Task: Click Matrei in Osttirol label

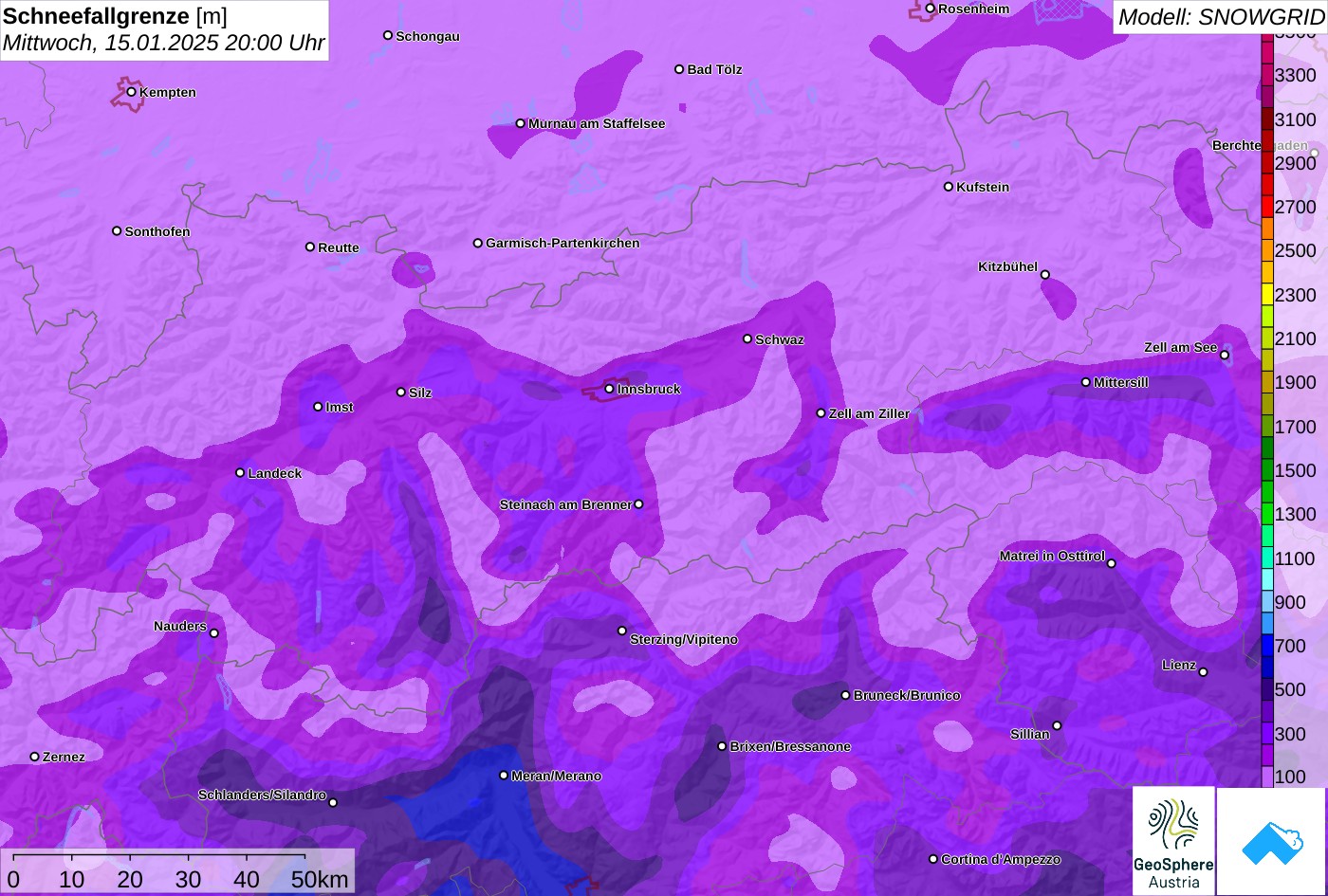Action: point(1052,556)
